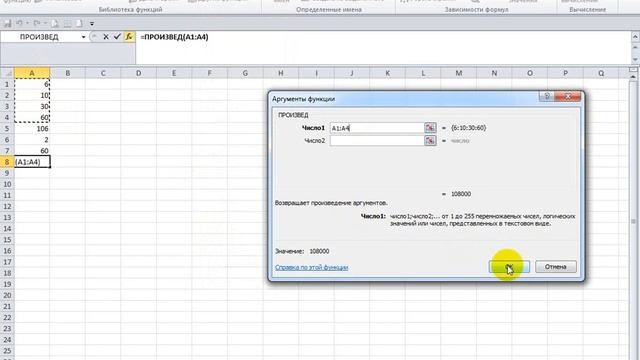Collapse dialog via Число2 range selector icon
The image size is (640, 360).
(430, 140)
